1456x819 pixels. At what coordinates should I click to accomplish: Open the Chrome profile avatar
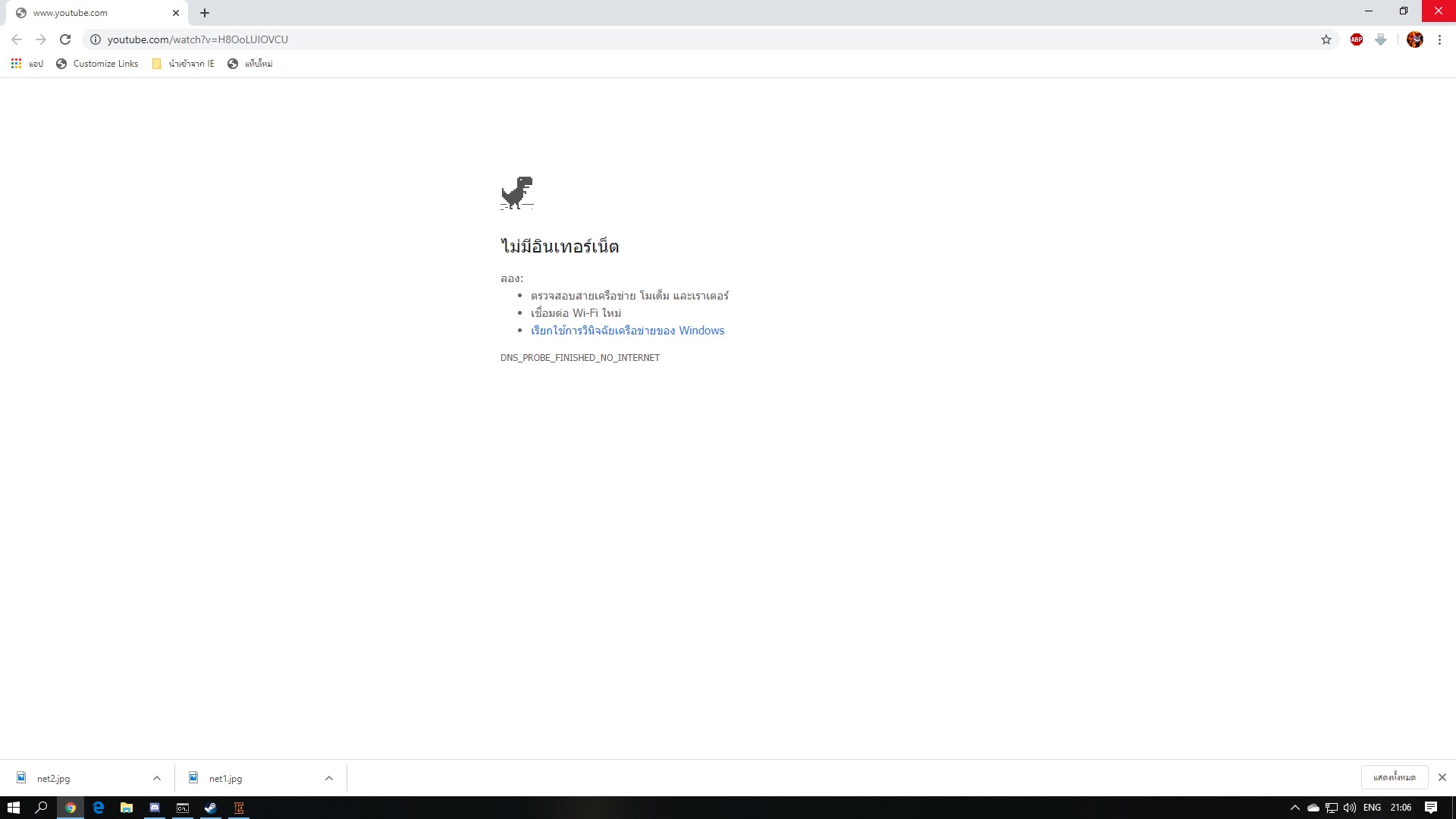coord(1415,39)
